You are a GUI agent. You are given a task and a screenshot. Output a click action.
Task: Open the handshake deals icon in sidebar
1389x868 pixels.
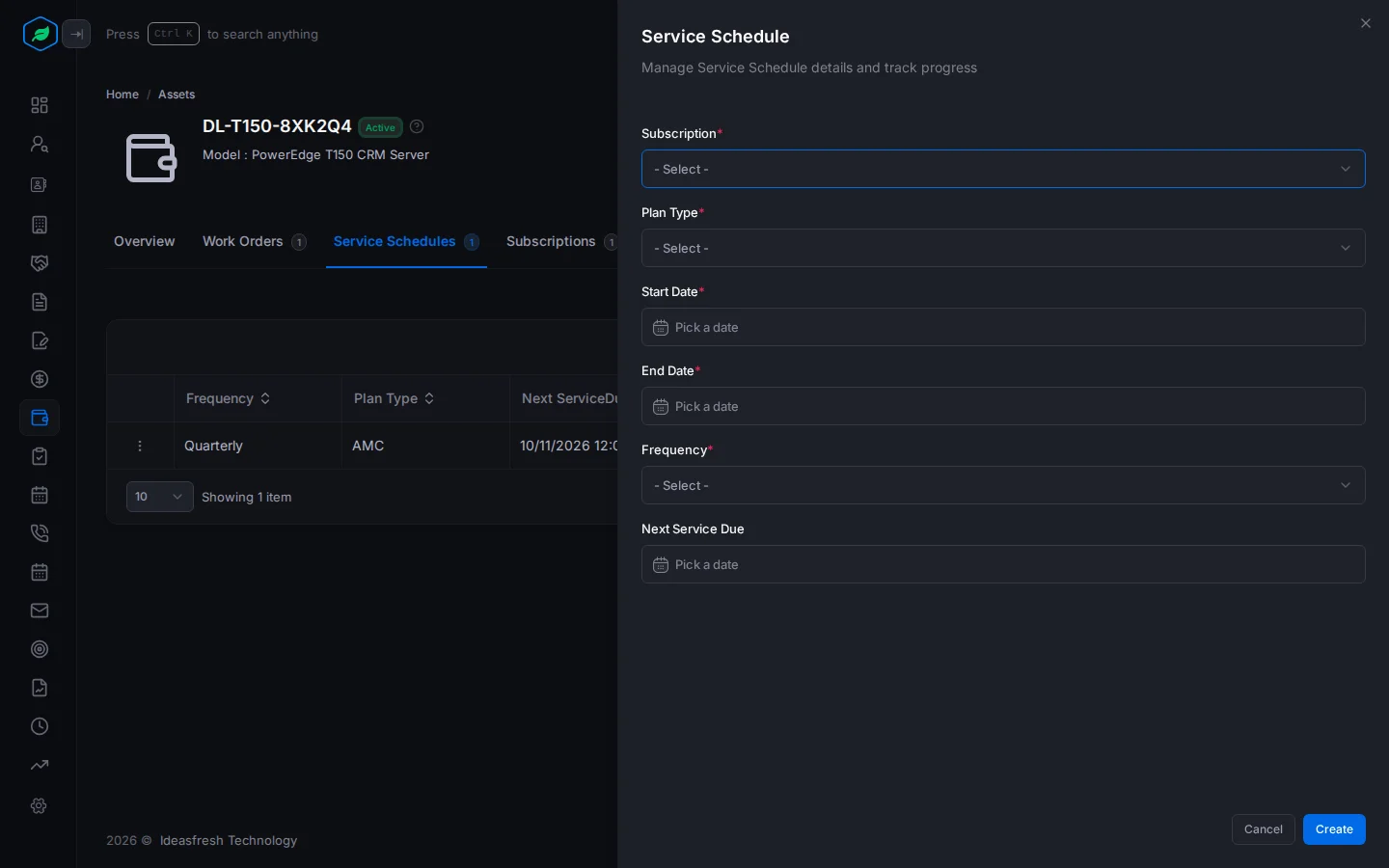pos(40,263)
